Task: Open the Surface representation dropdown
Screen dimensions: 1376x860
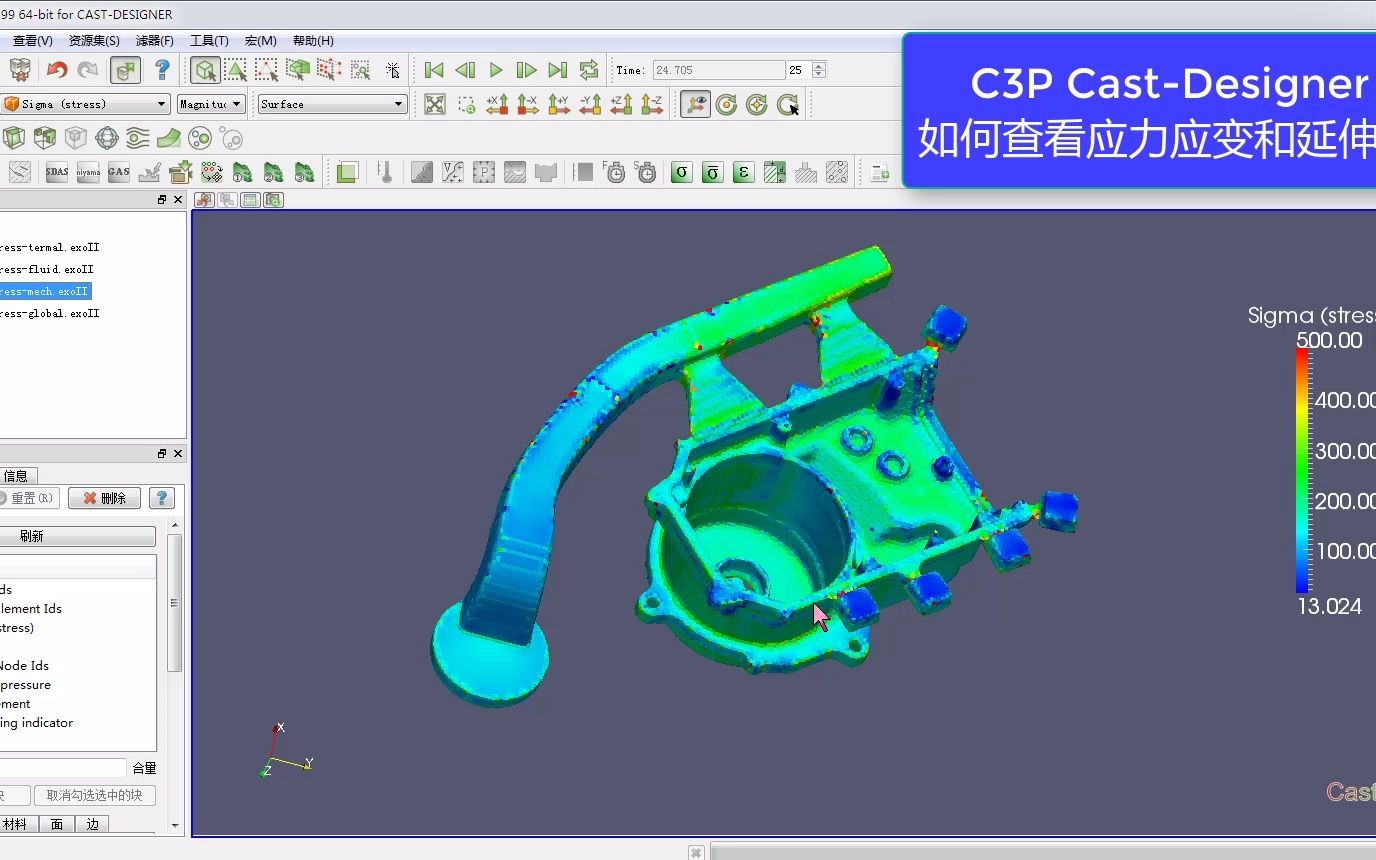Action: 332,104
